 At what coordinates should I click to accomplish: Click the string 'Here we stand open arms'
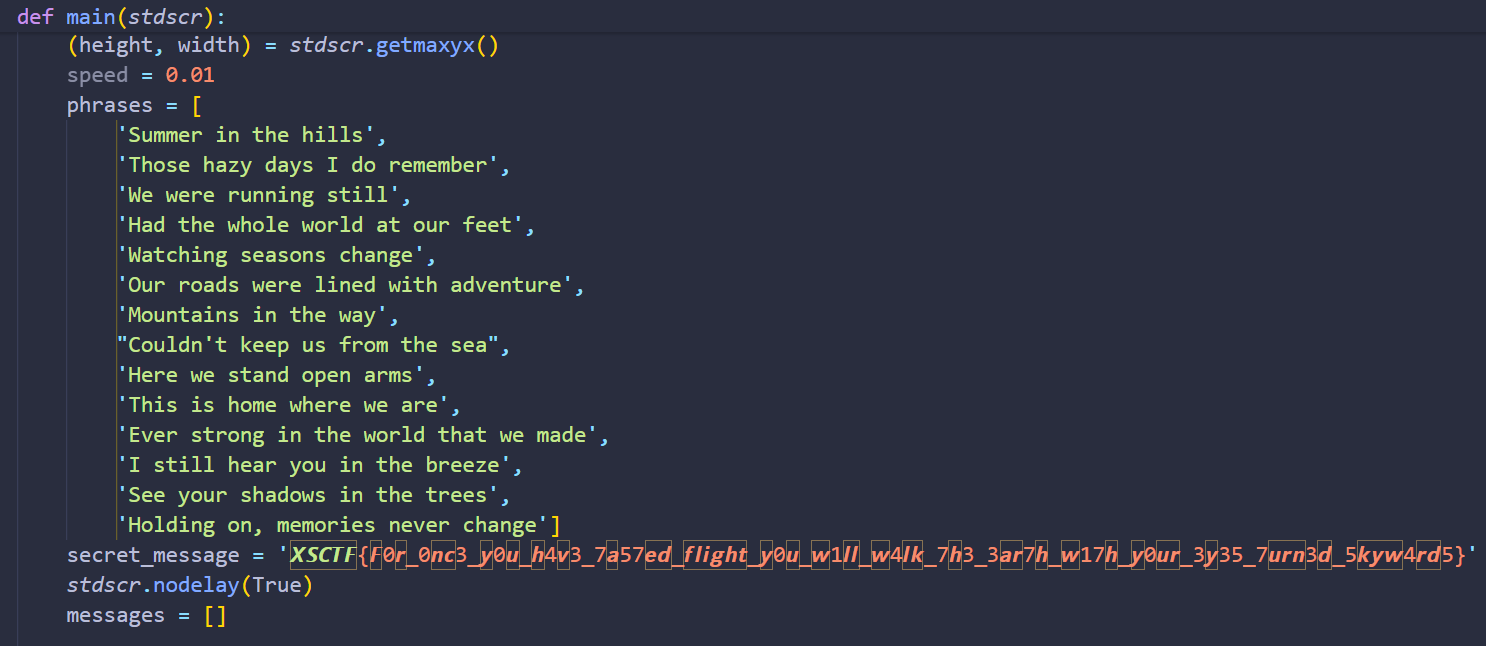click(271, 375)
